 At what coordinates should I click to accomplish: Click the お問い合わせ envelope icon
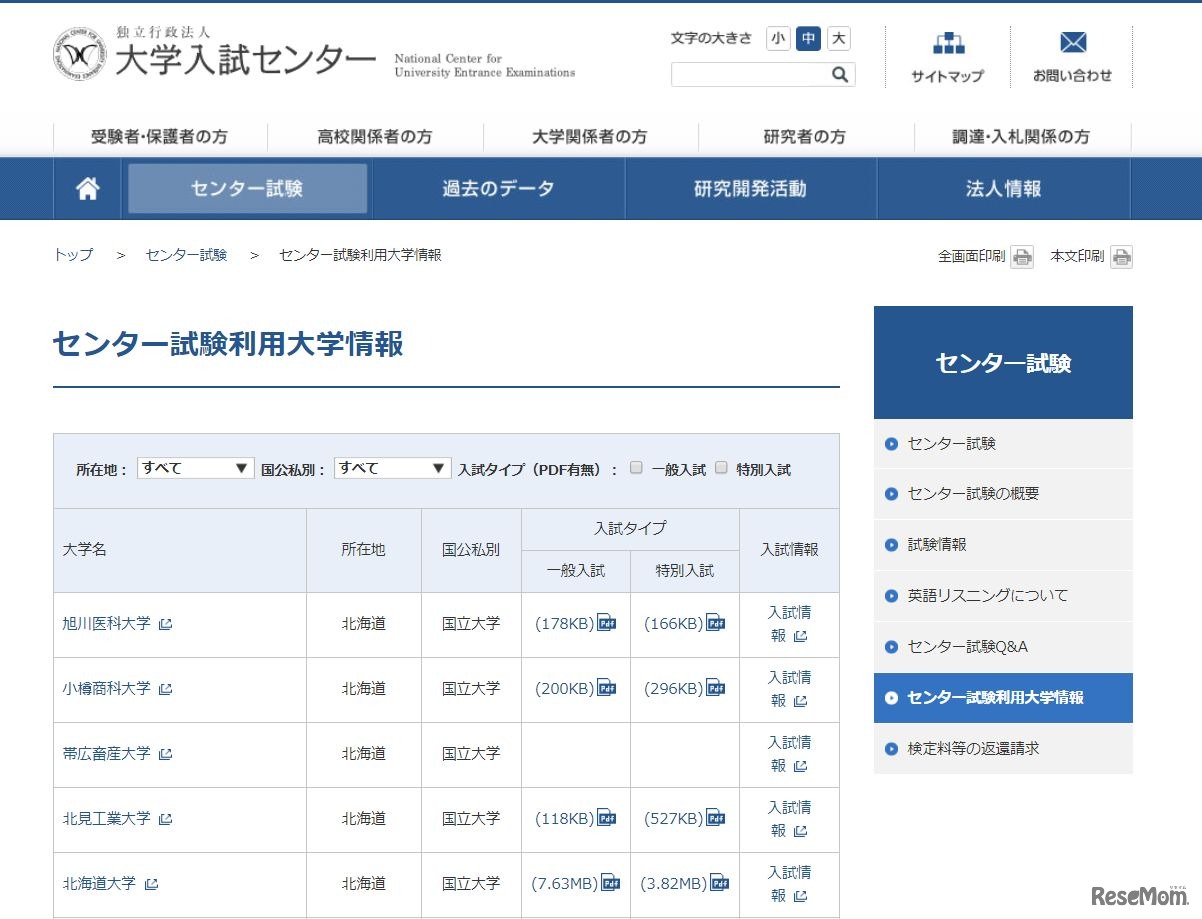1072,43
